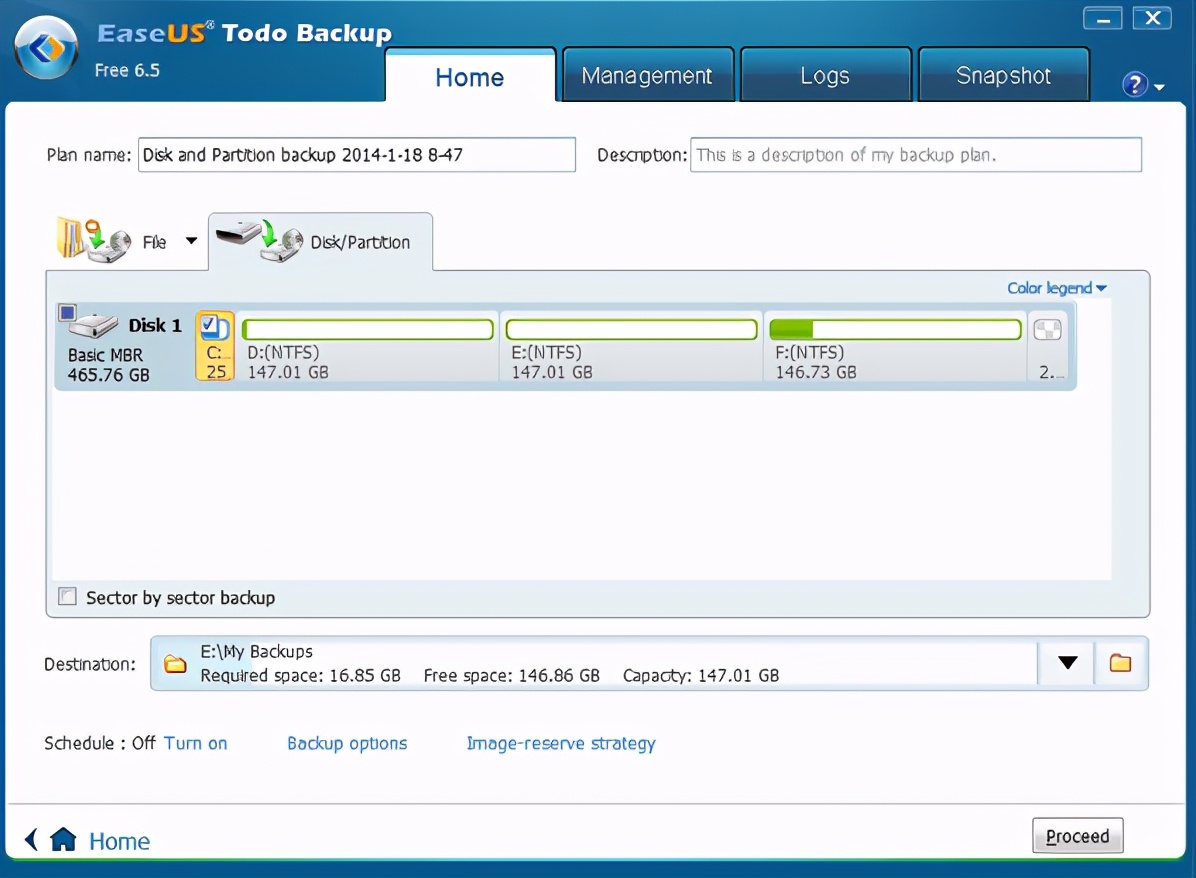Toggle the Disk 1 checkbox
Viewport: 1196px width, 878px height.
click(x=67, y=312)
